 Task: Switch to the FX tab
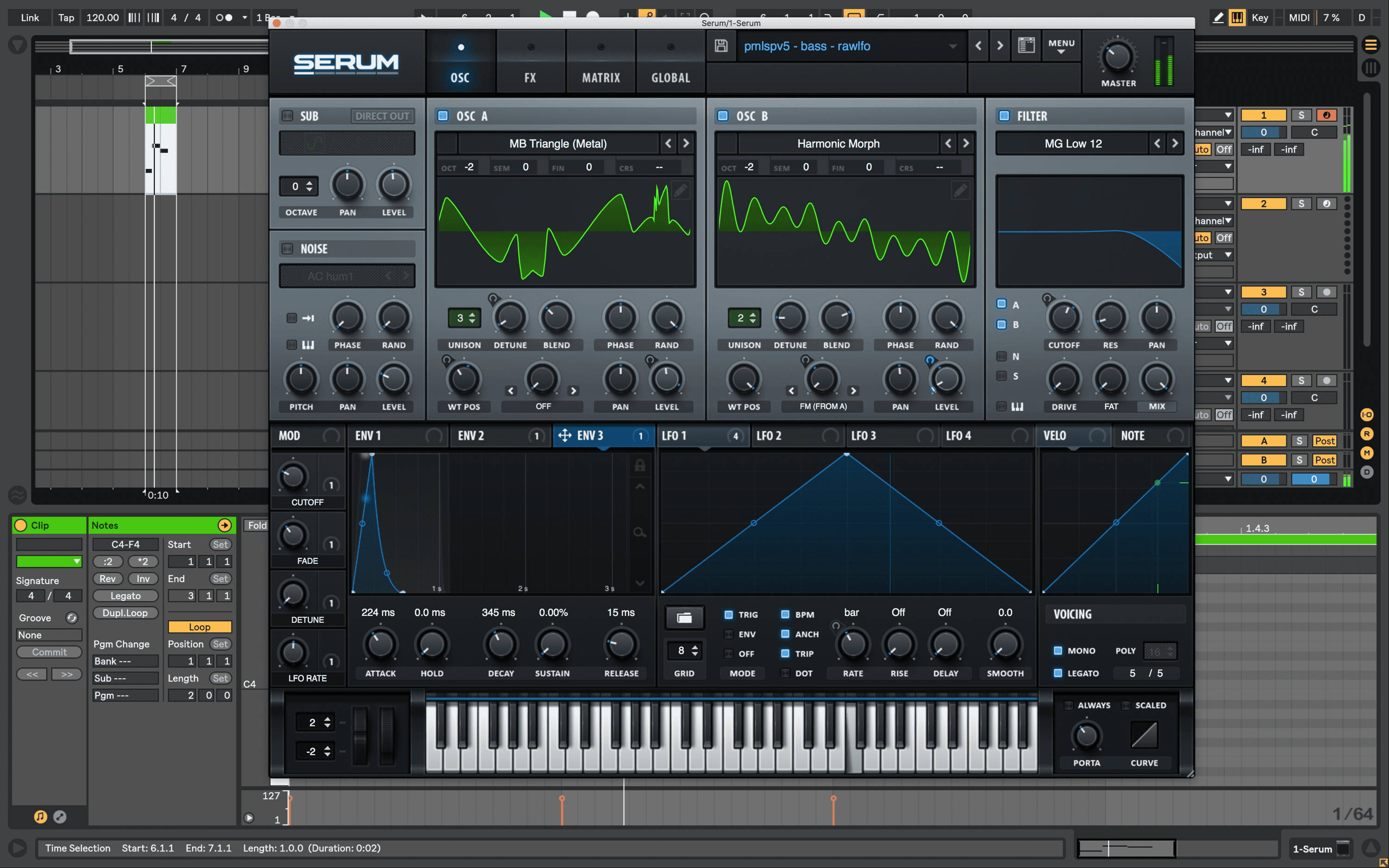tap(530, 62)
